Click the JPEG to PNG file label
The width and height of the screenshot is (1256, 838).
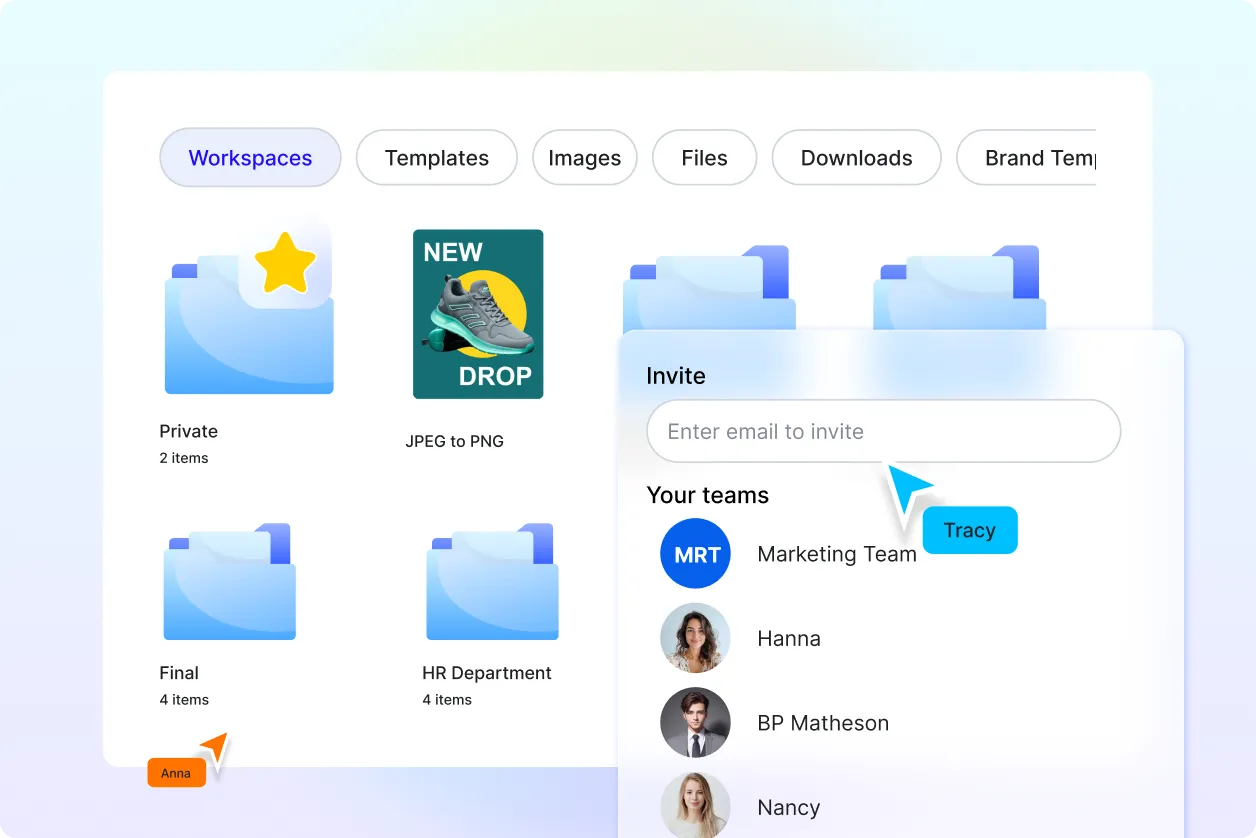(x=454, y=441)
